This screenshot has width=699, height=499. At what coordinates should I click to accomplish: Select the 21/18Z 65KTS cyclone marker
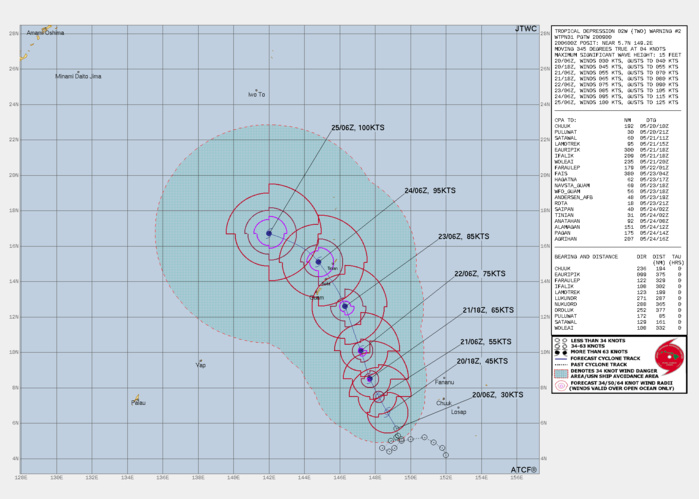(x=370, y=378)
